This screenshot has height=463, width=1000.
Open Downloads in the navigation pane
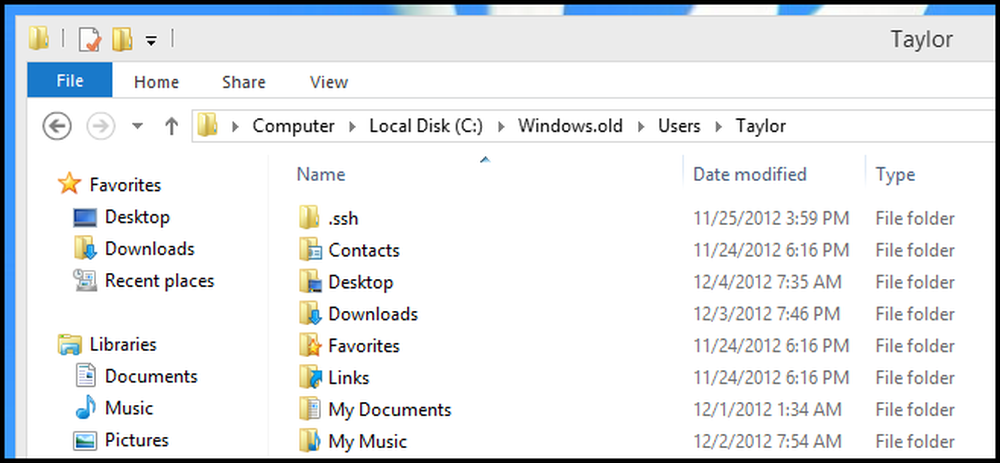[149, 249]
